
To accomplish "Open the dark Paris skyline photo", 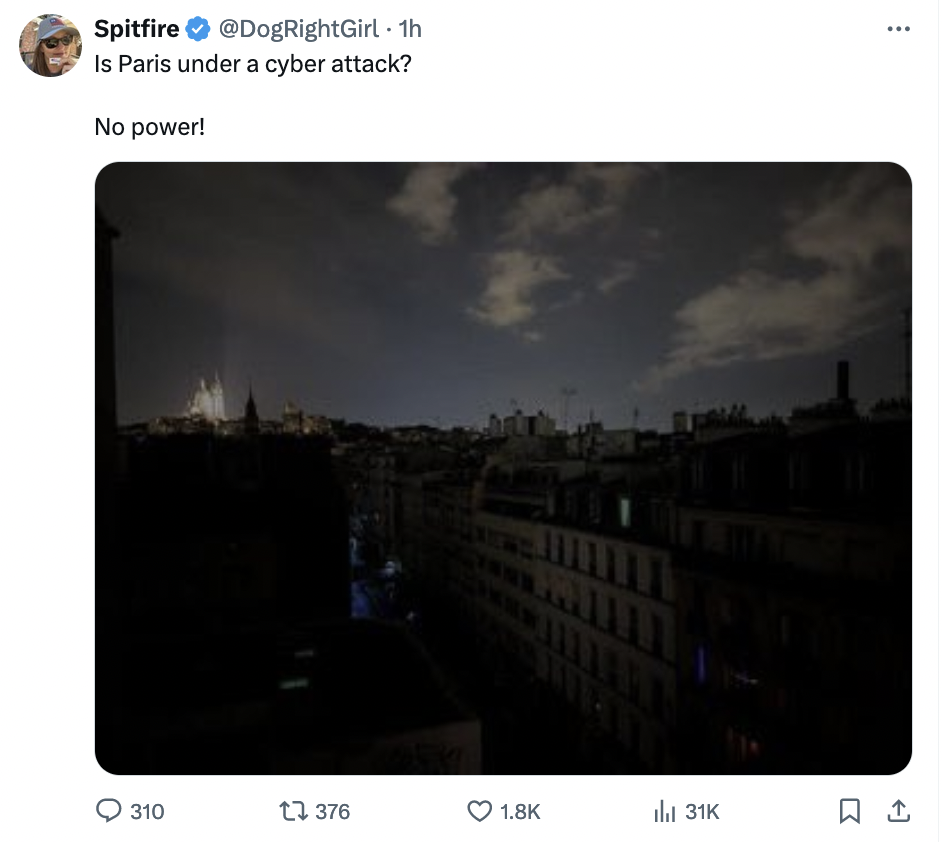I will 502,465.
